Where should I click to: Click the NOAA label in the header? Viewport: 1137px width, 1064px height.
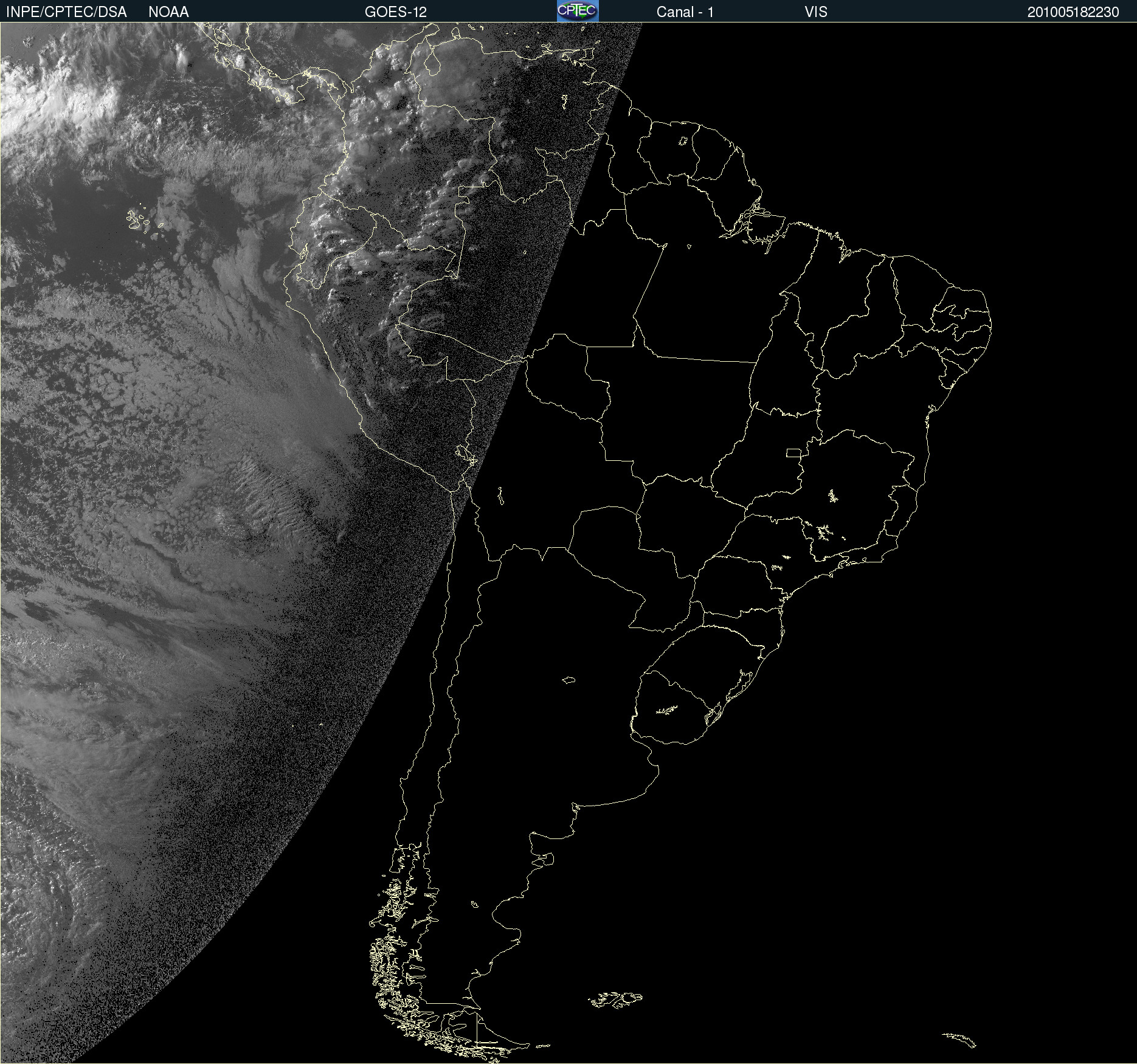168,12
